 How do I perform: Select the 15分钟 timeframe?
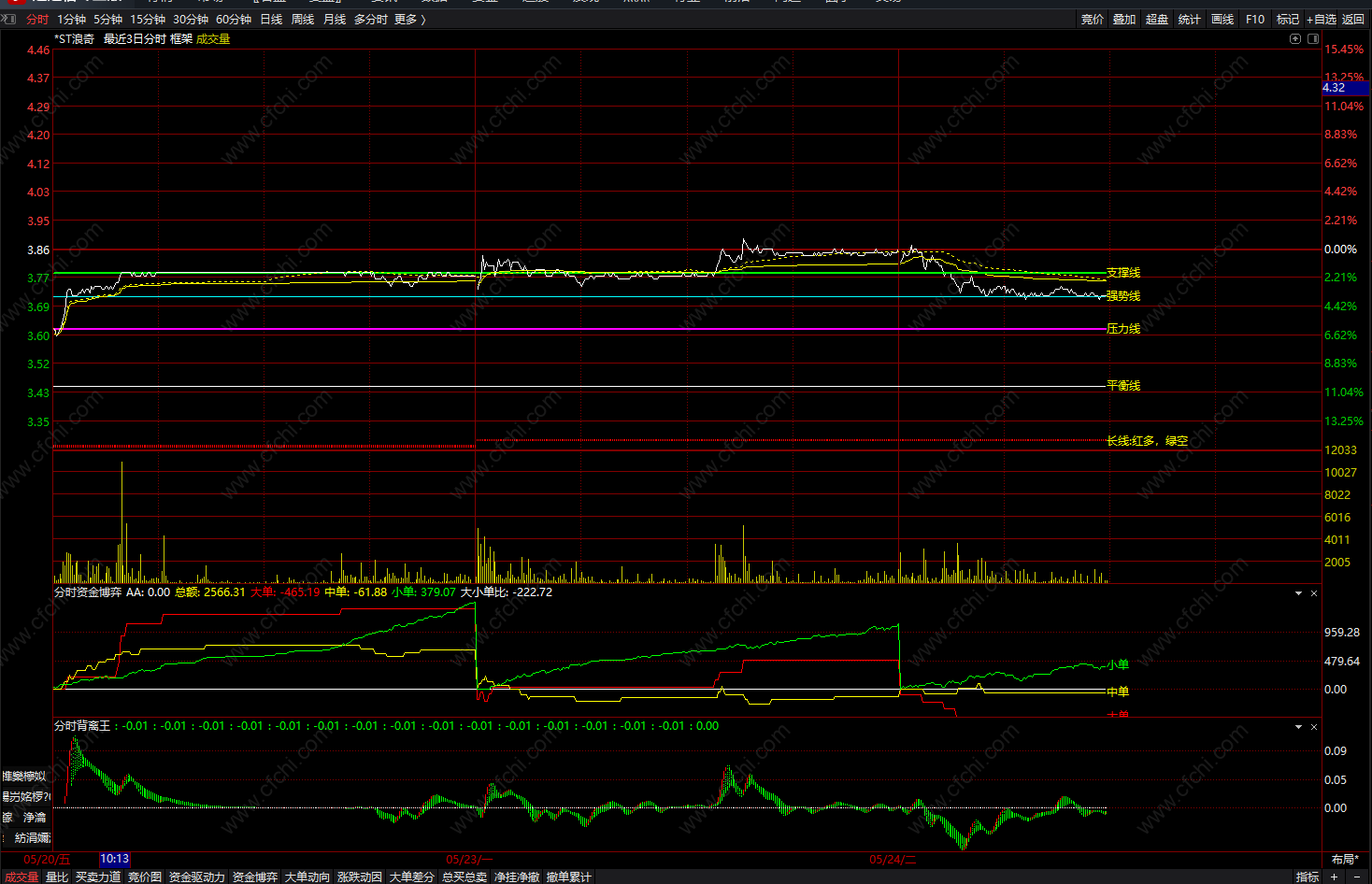(148, 19)
